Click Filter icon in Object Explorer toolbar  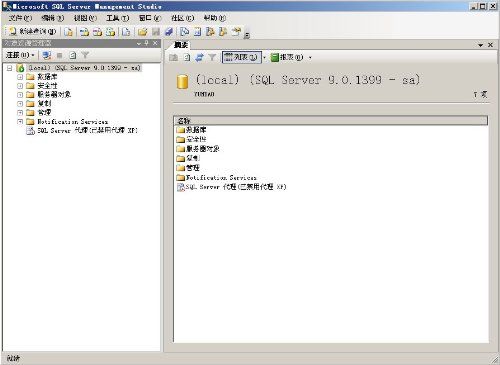tap(85, 55)
